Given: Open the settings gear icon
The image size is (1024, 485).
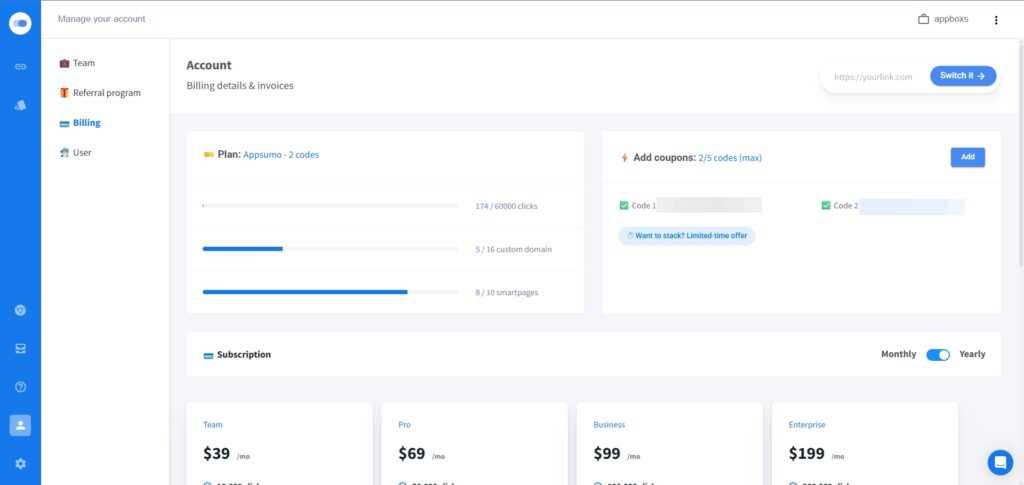Looking at the screenshot, I should (20, 464).
